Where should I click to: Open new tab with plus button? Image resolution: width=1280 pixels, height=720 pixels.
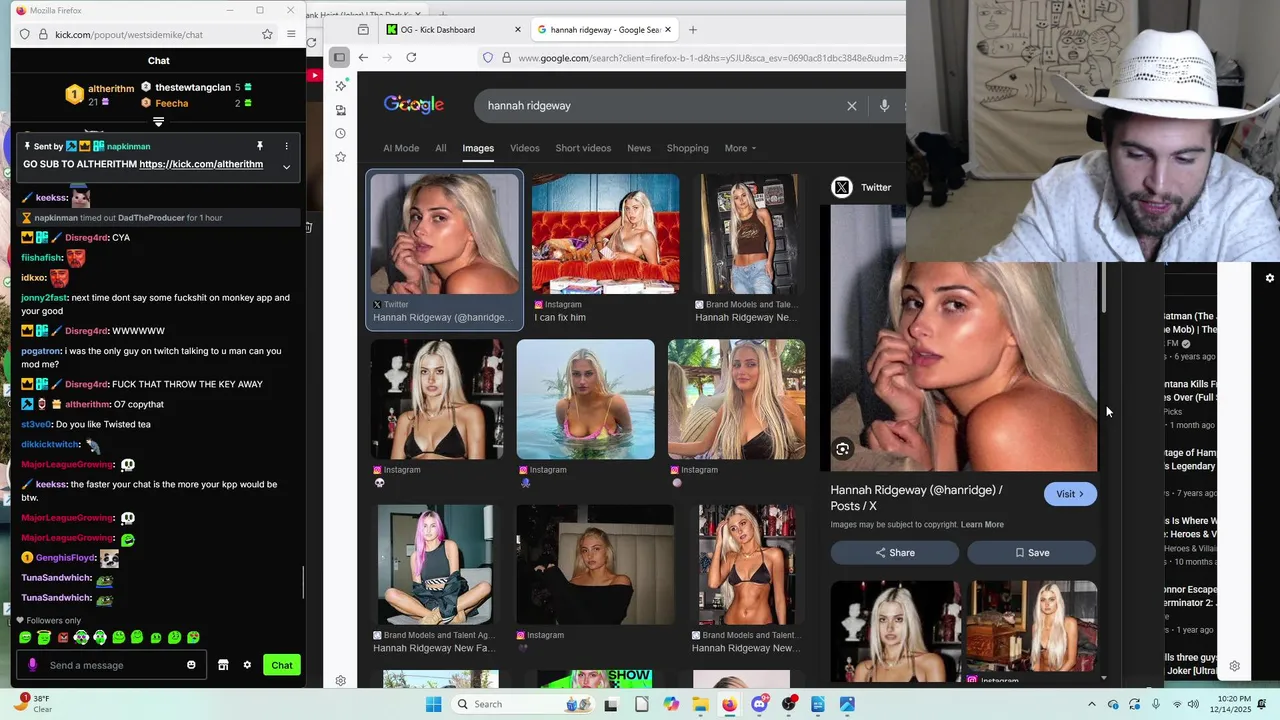click(693, 30)
